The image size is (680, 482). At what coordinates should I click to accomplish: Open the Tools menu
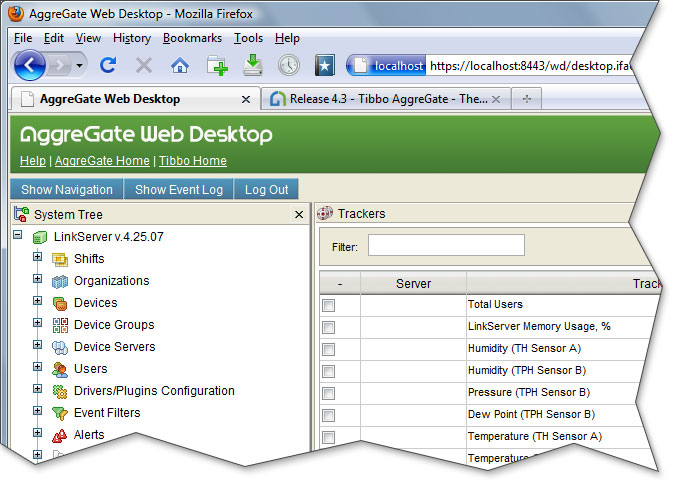click(248, 38)
